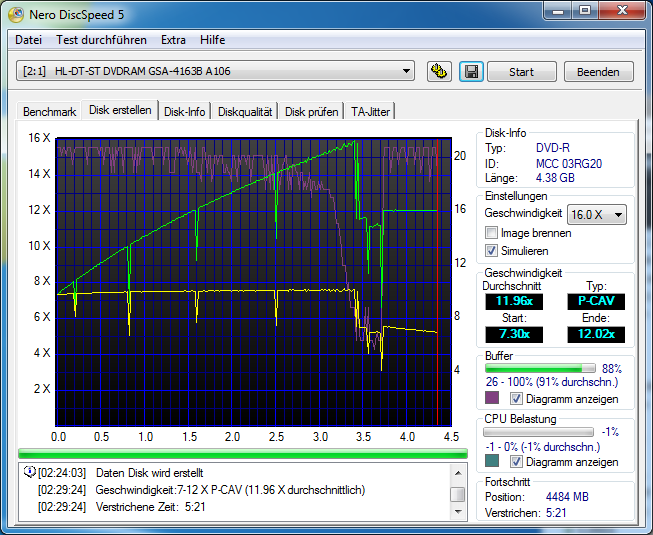Click the Ende speed 12.02x value
Image resolution: width=653 pixels, height=535 pixels.
pyautogui.click(x=596, y=334)
